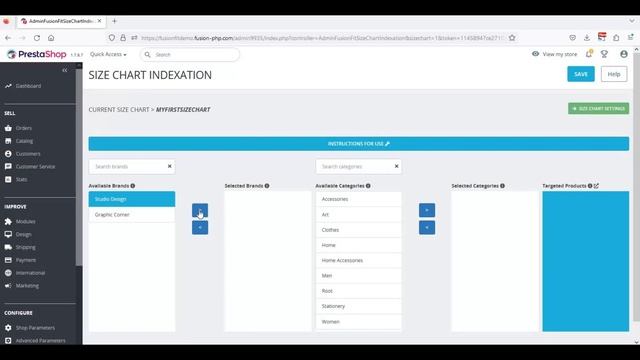
Task: Go to browser home page
Action: (x=51, y=38)
